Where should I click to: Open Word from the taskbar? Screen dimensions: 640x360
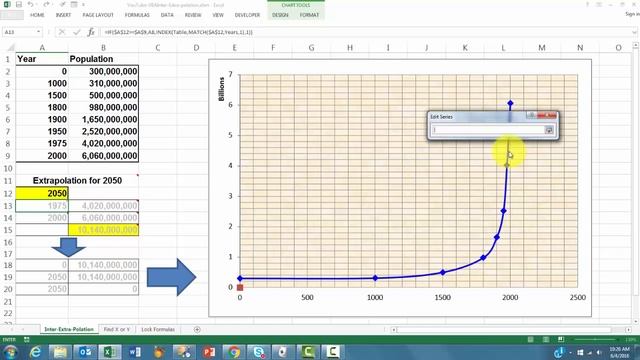pyautogui.click(x=134, y=351)
